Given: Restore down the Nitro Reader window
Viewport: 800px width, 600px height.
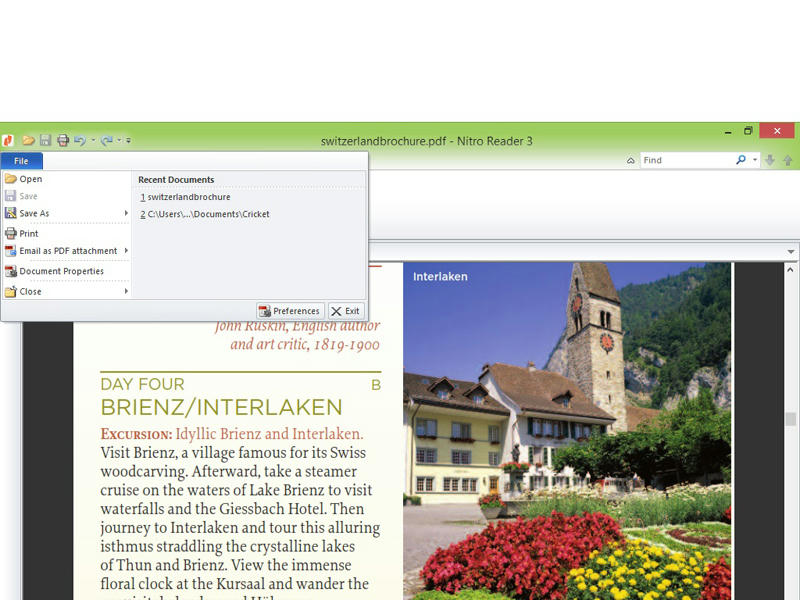Looking at the screenshot, I should click(748, 131).
